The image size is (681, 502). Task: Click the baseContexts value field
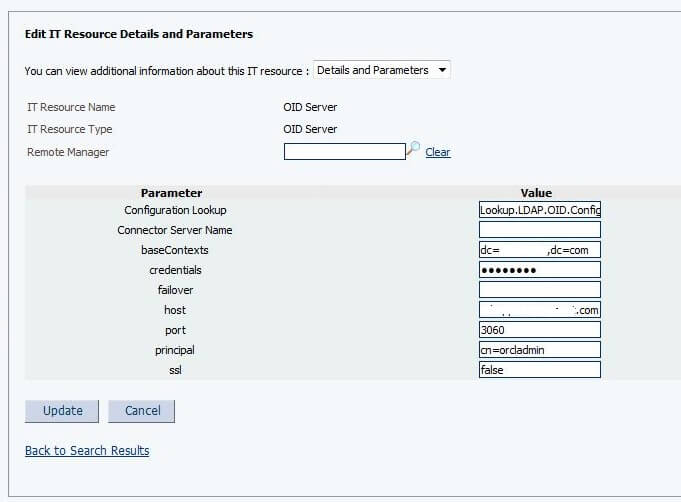[540, 250]
